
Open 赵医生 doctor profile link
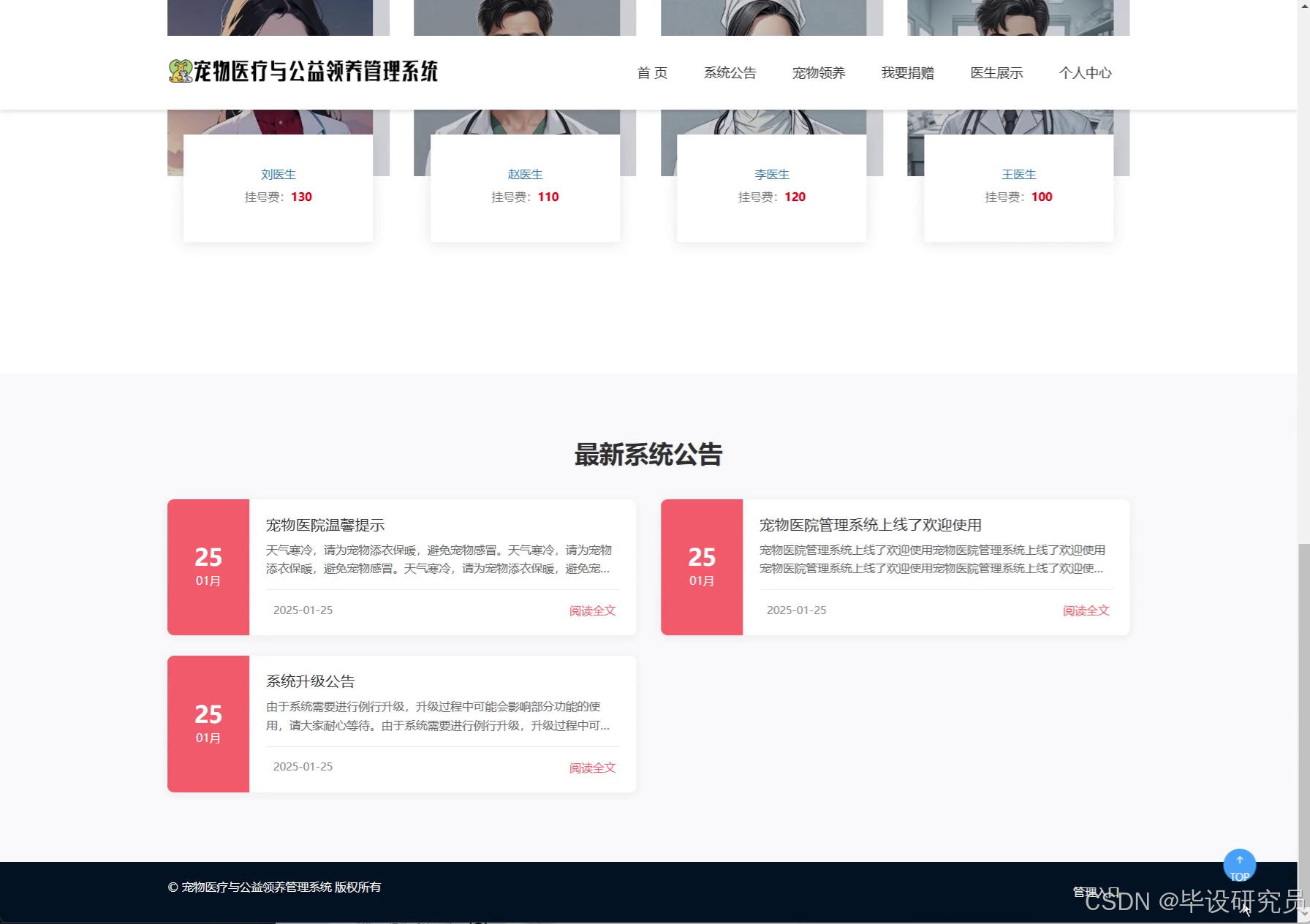point(525,174)
